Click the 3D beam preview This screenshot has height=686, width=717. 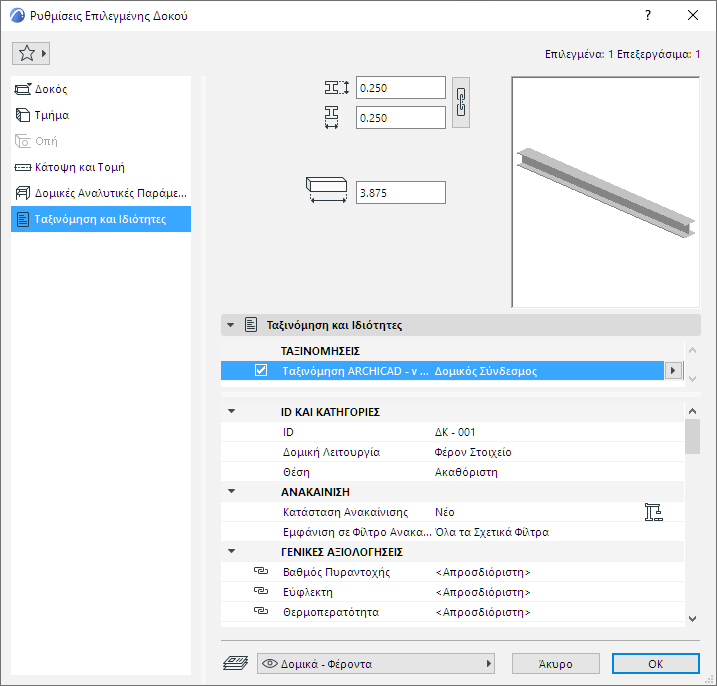(x=605, y=192)
